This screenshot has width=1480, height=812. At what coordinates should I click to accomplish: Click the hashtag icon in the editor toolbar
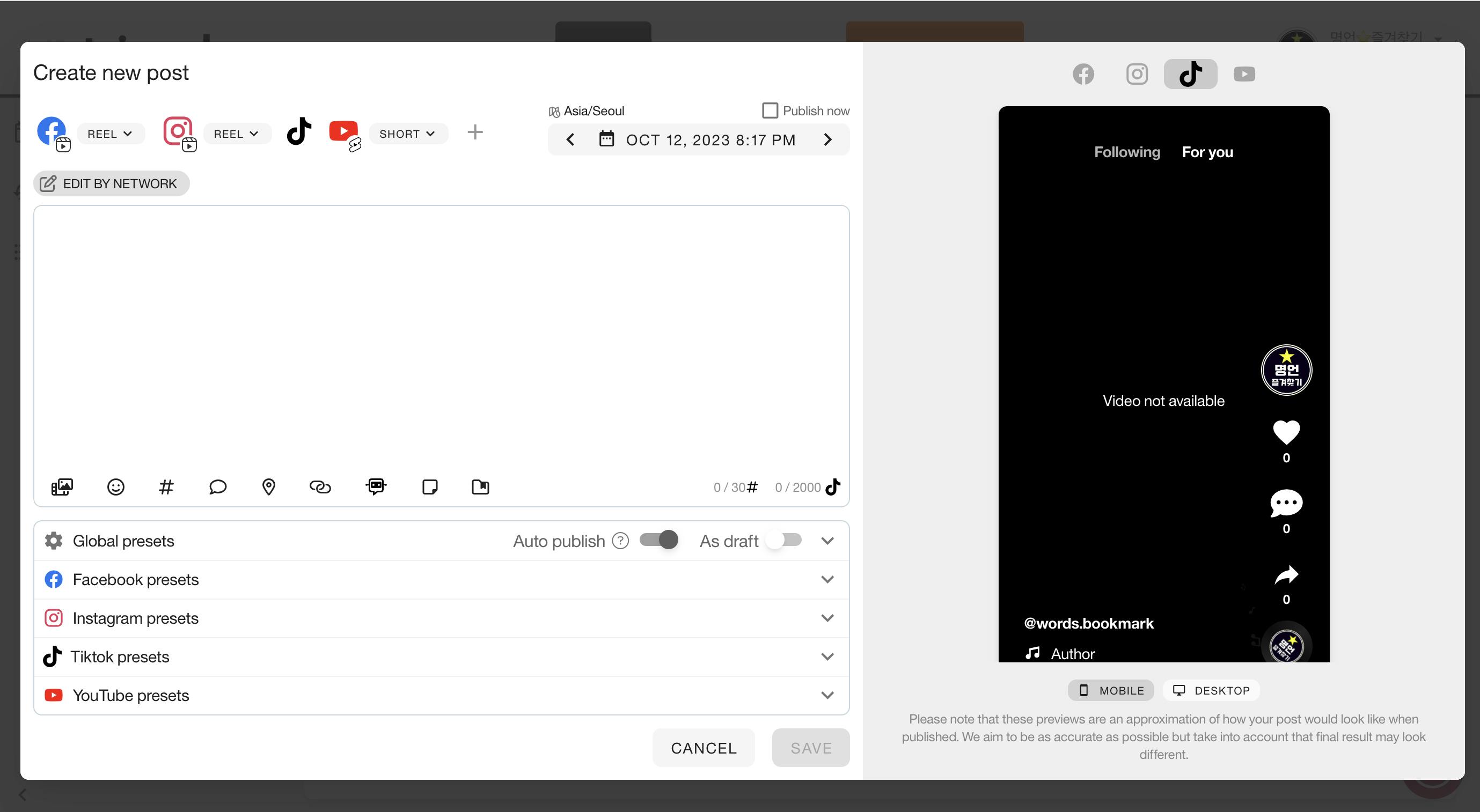point(166,487)
